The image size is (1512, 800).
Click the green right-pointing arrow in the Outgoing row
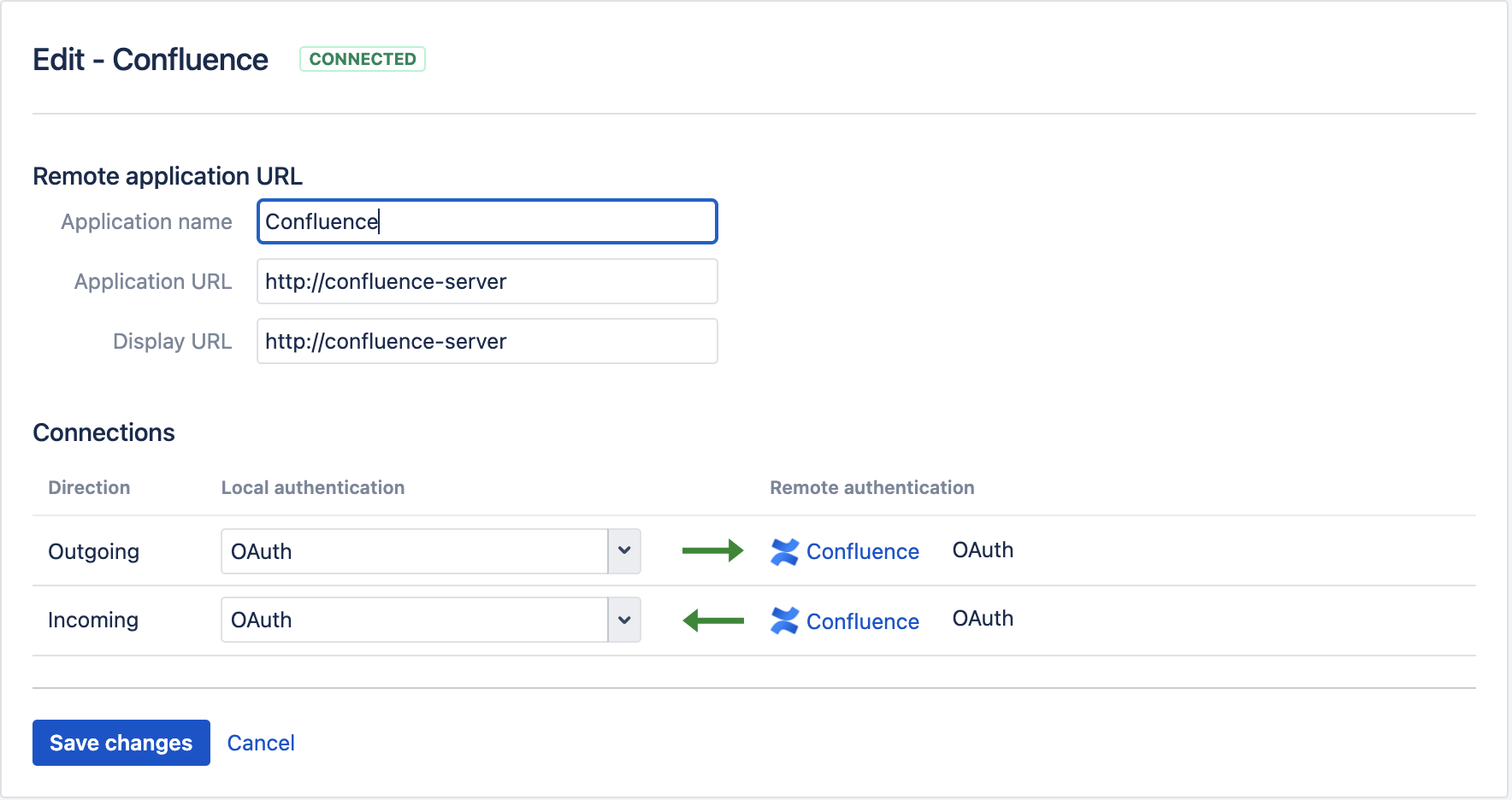(712, 551)
